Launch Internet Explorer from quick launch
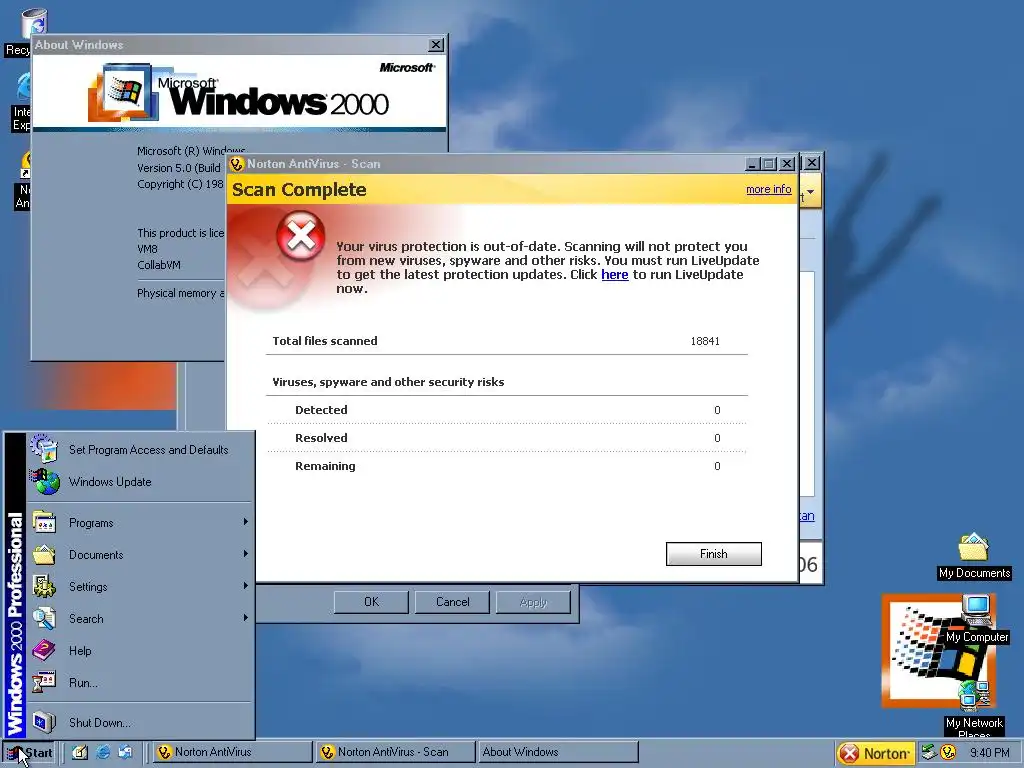The height and width of the screenshot is (768, 1024). 103,752
